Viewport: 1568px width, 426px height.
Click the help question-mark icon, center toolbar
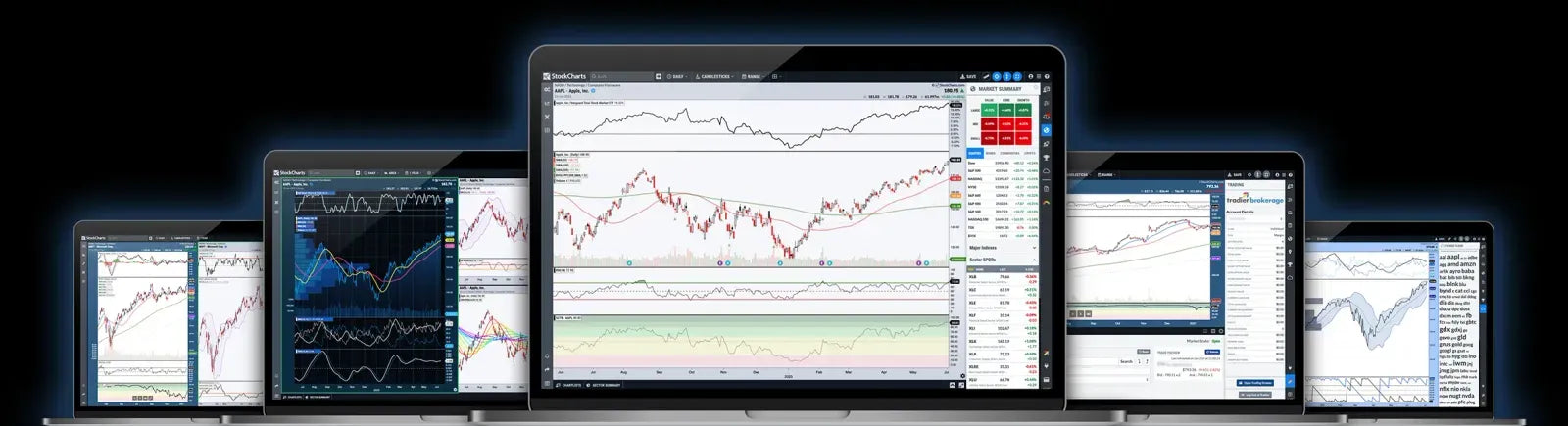click(1047, 76)
